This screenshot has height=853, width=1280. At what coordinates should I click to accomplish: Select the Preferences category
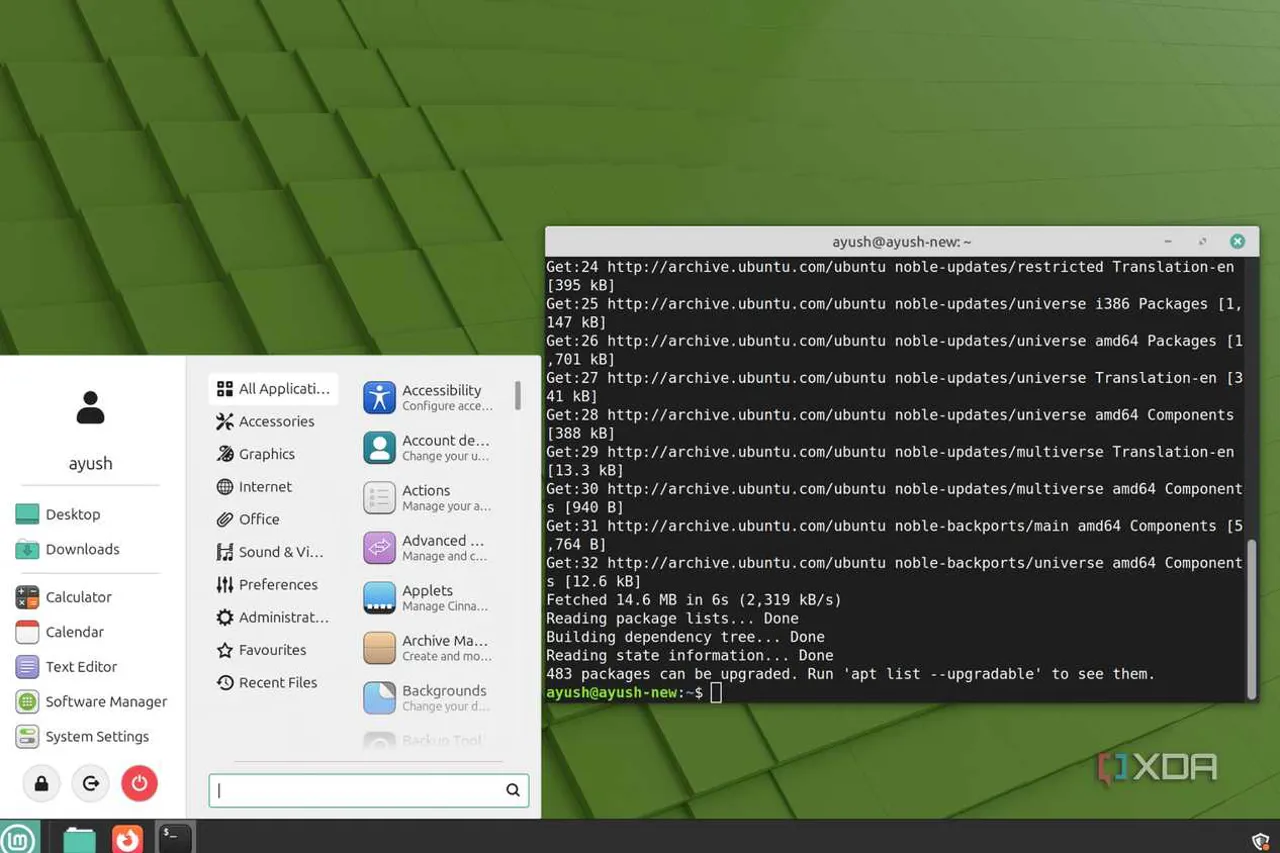[266, 585]
